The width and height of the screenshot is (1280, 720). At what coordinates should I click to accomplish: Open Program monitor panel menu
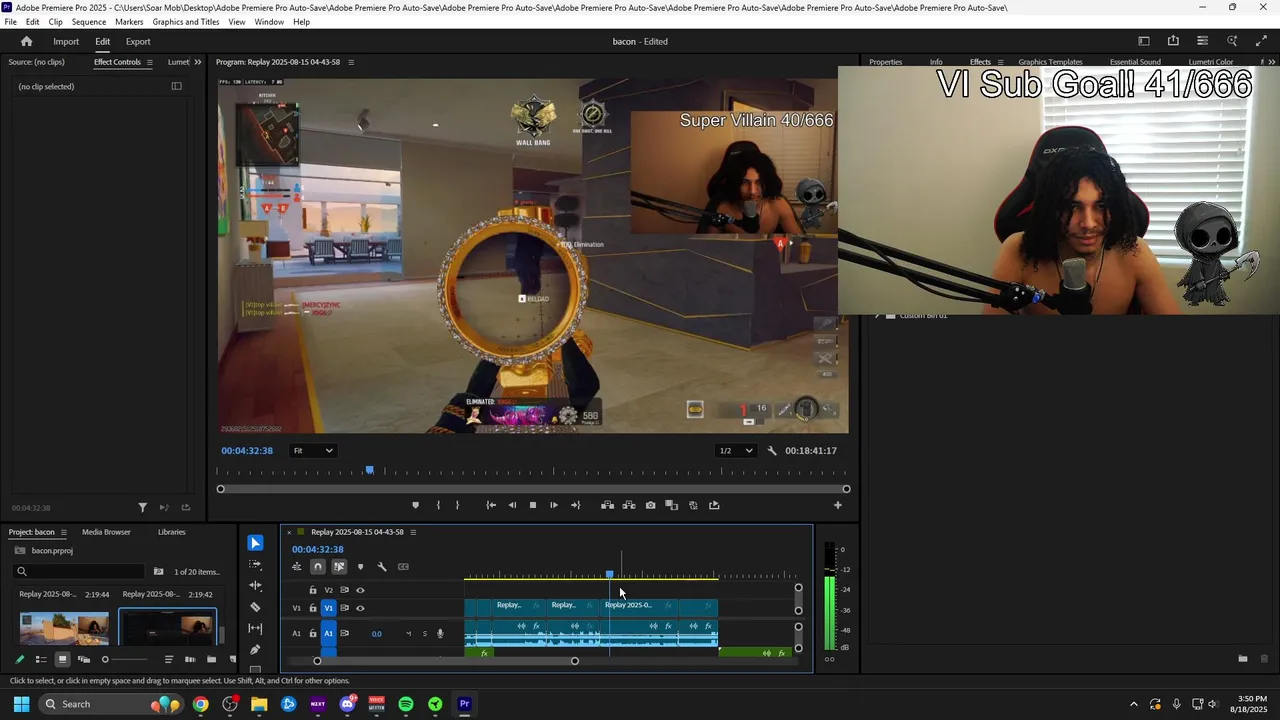[351, 62]
